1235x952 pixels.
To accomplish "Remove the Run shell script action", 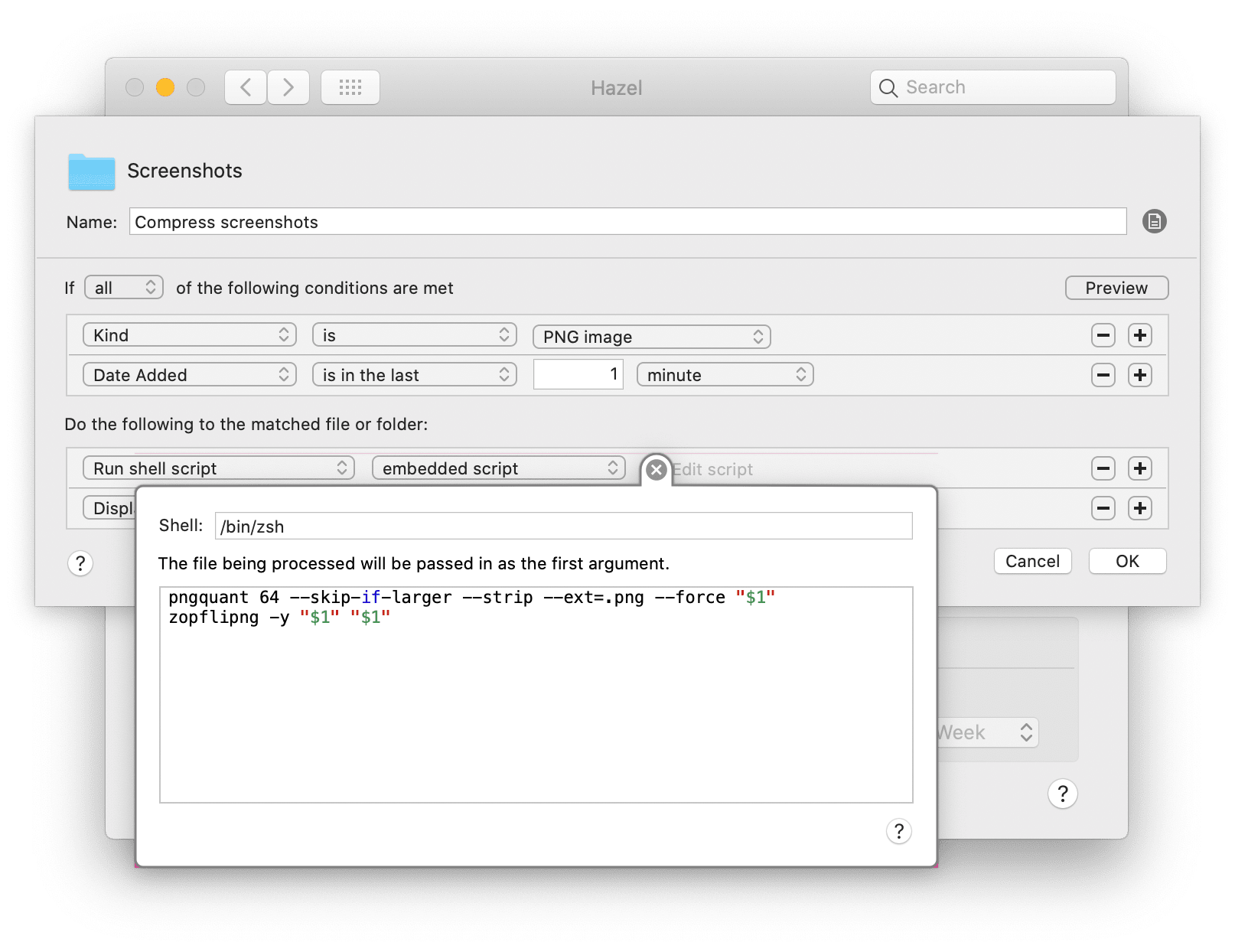I will click(x=1103, y=468).
